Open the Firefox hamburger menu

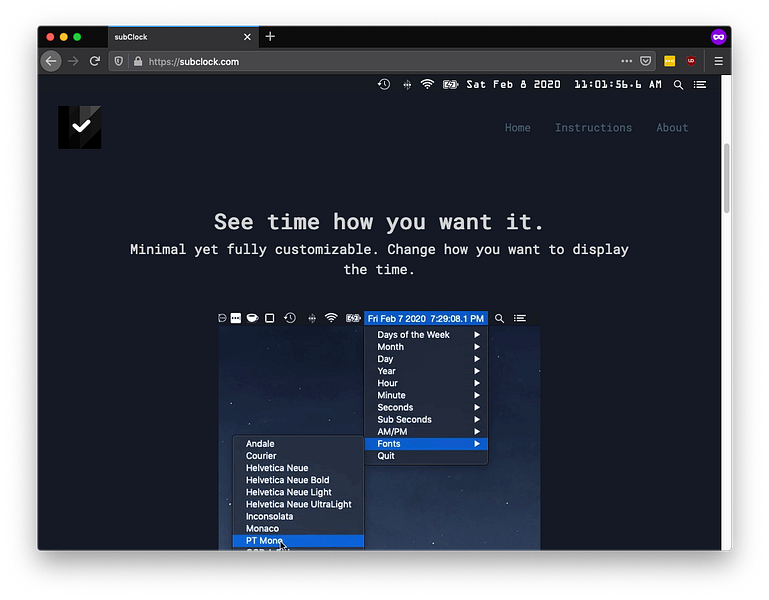tap(718, 61)
